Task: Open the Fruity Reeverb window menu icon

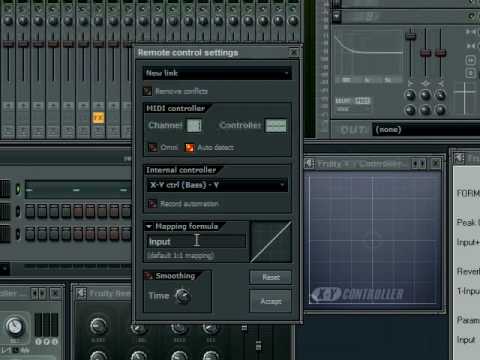Action: [x=81, y=293]
